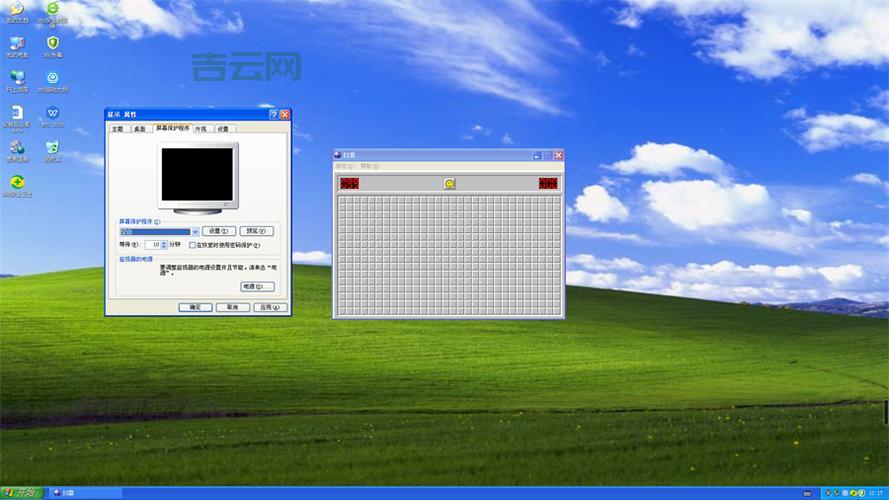Click the Power button in monitor power section

256,286
